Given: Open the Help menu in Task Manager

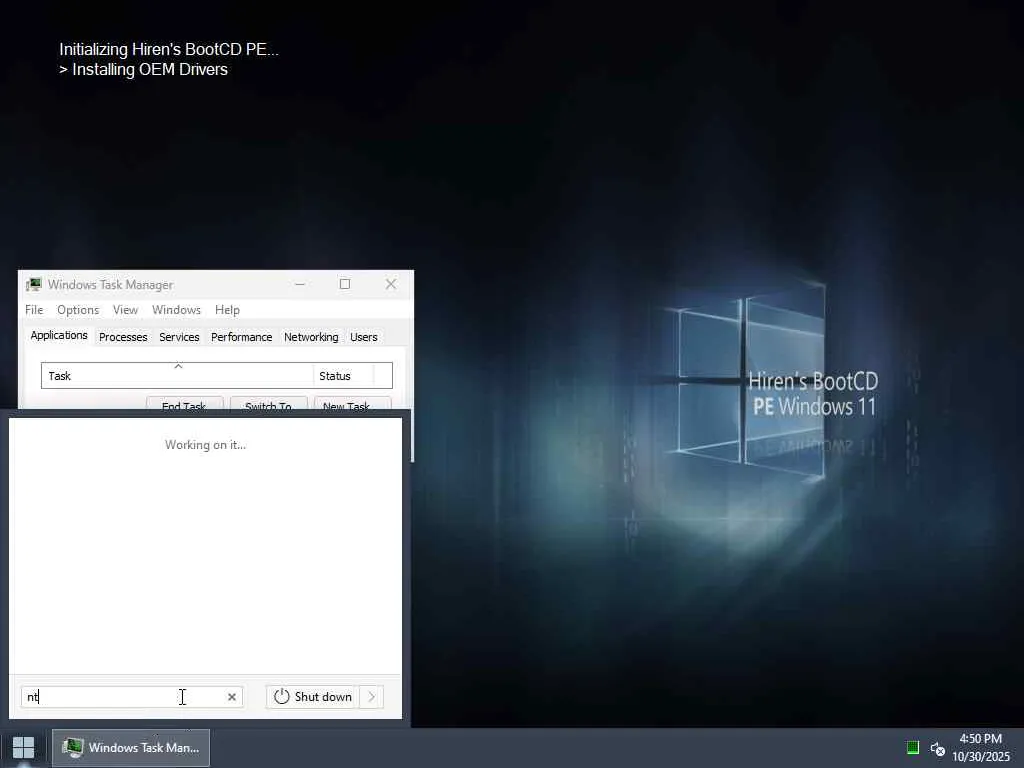Looking at the screenshot, I should click(227, 310).
